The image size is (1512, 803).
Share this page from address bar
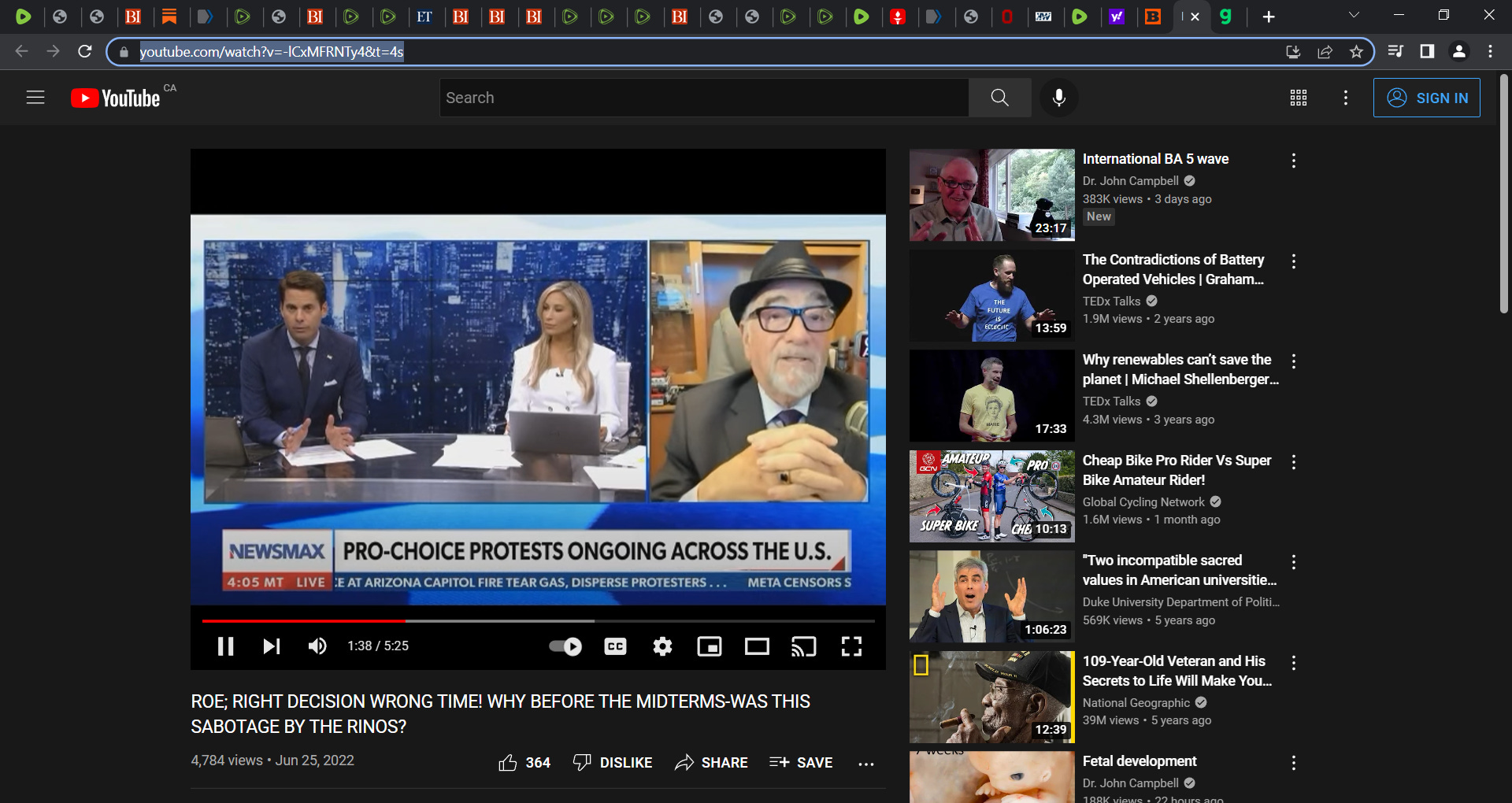1325,52
